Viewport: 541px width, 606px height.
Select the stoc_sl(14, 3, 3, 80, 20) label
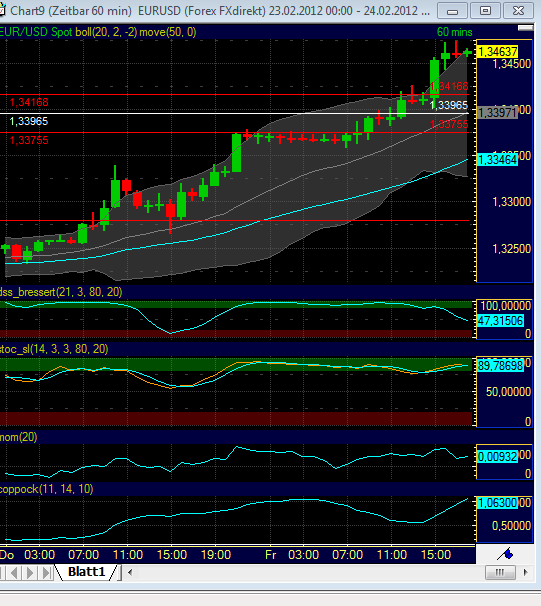(54, 349)
